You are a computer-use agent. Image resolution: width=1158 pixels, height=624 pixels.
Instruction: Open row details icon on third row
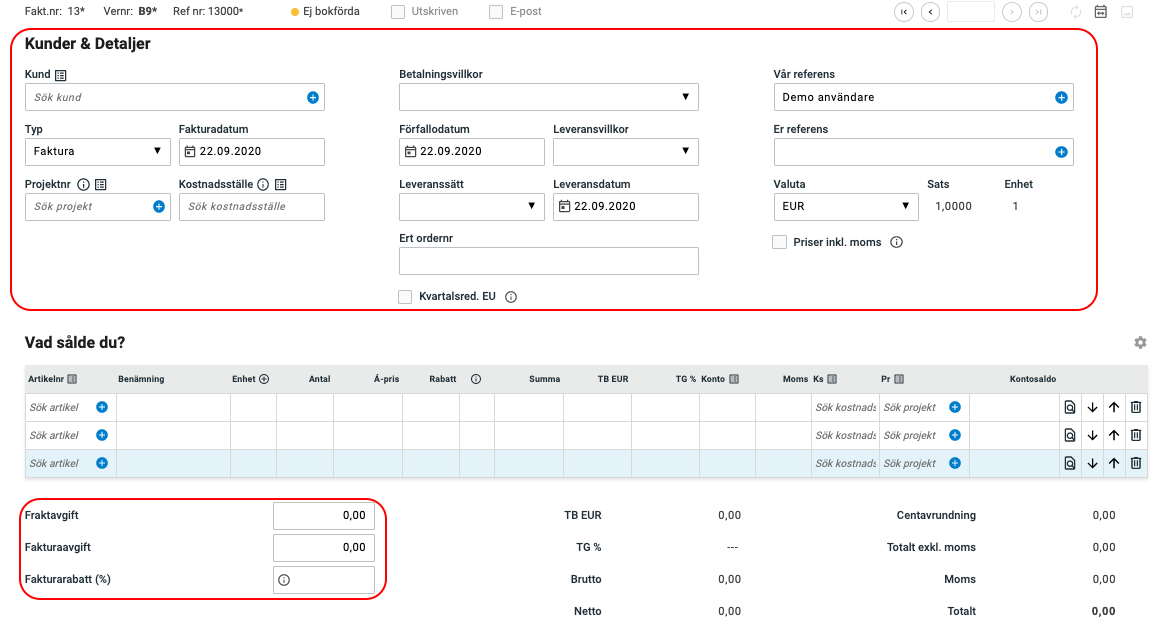[x=1069, y=464]
